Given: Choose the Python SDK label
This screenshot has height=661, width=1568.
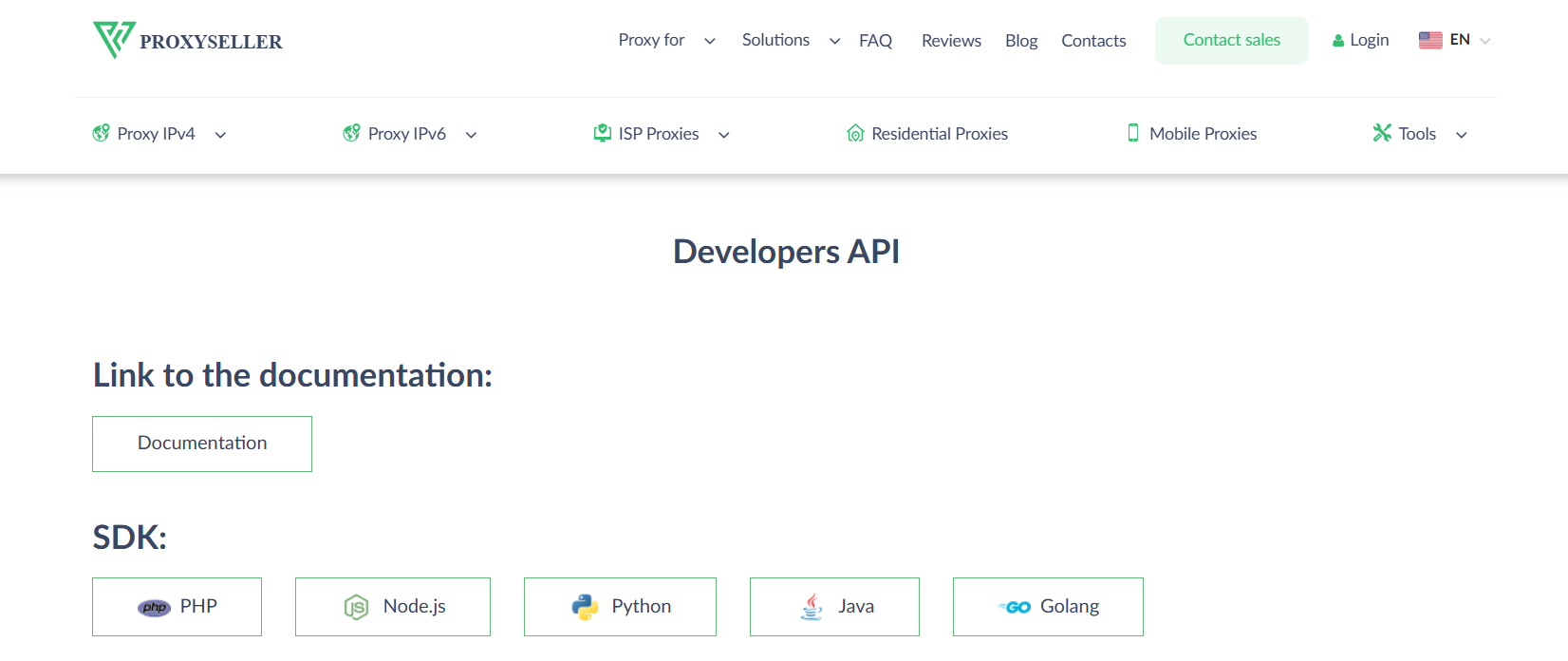Looking at the screenshot, I should coord(642,606).
